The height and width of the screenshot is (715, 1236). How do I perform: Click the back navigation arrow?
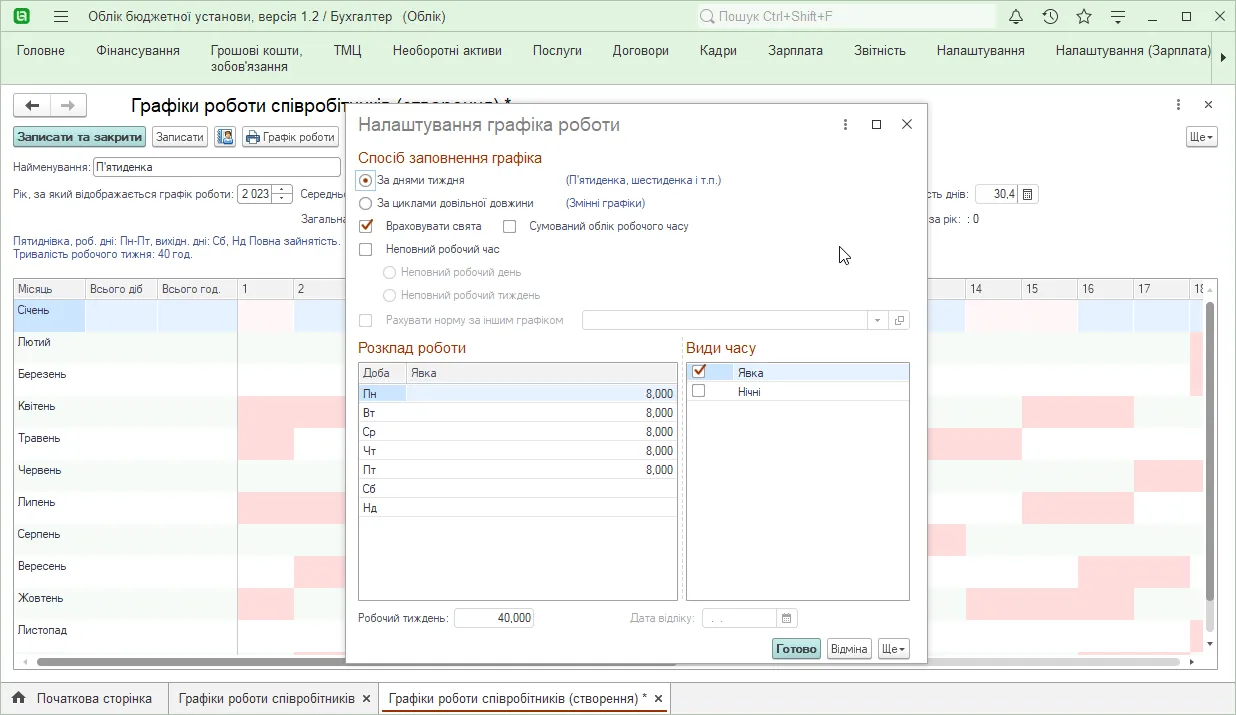coord(32,105)
